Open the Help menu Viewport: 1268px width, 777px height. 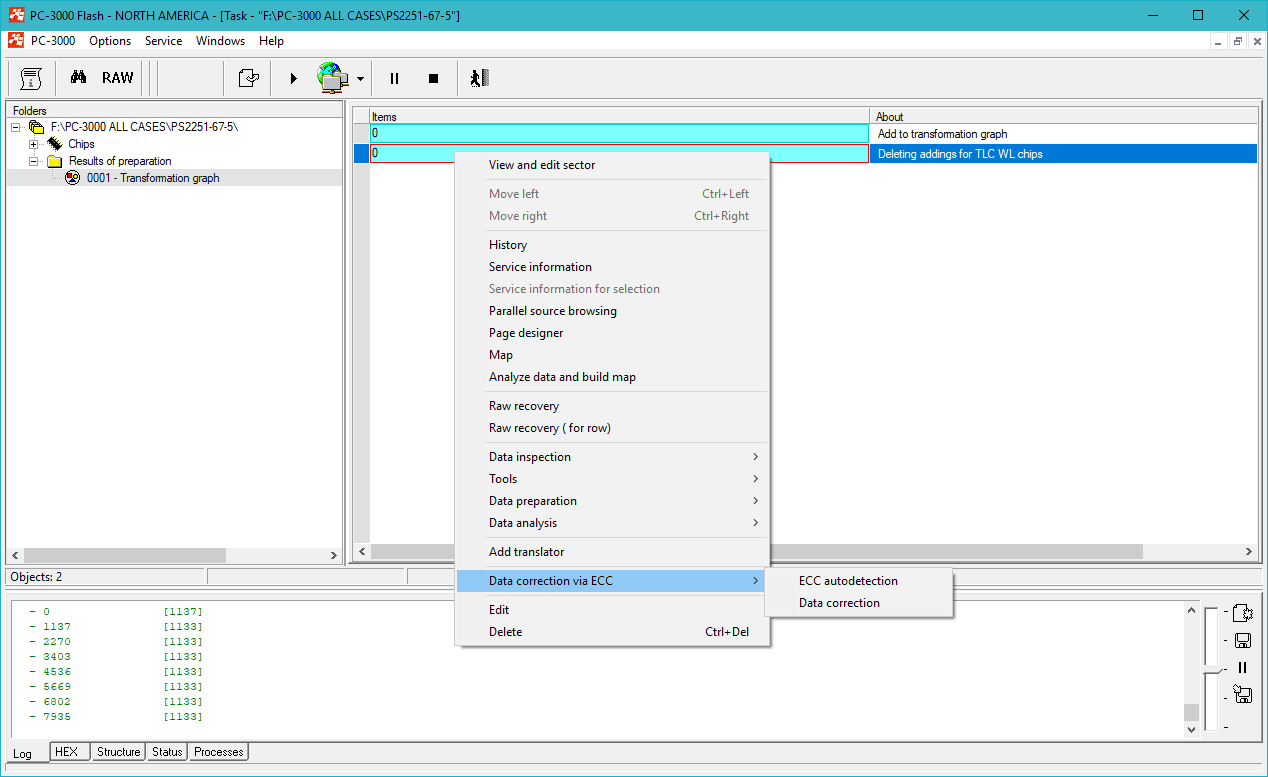(x=271, y=41)
